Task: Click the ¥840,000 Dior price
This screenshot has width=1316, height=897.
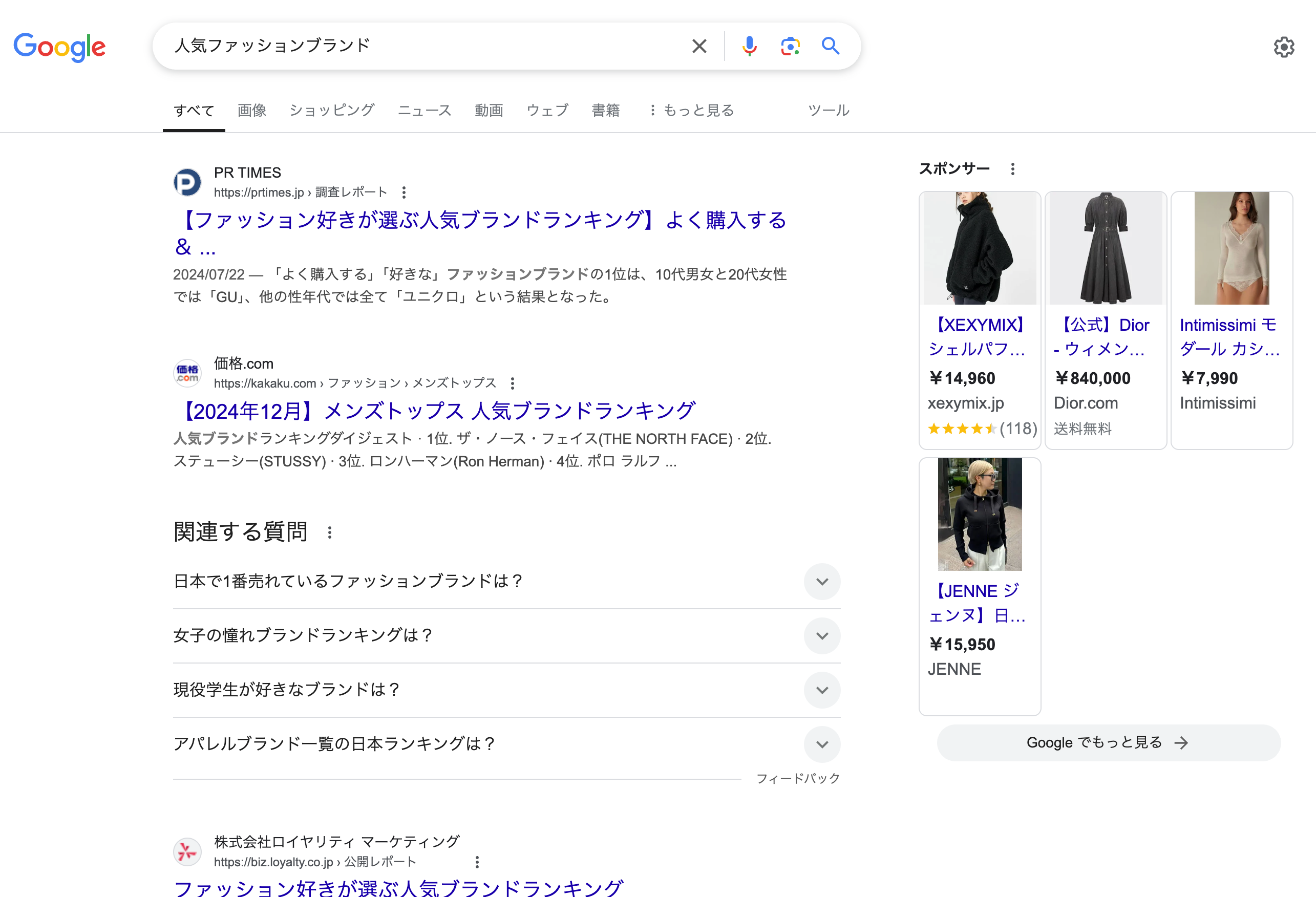Action: 1092,378
